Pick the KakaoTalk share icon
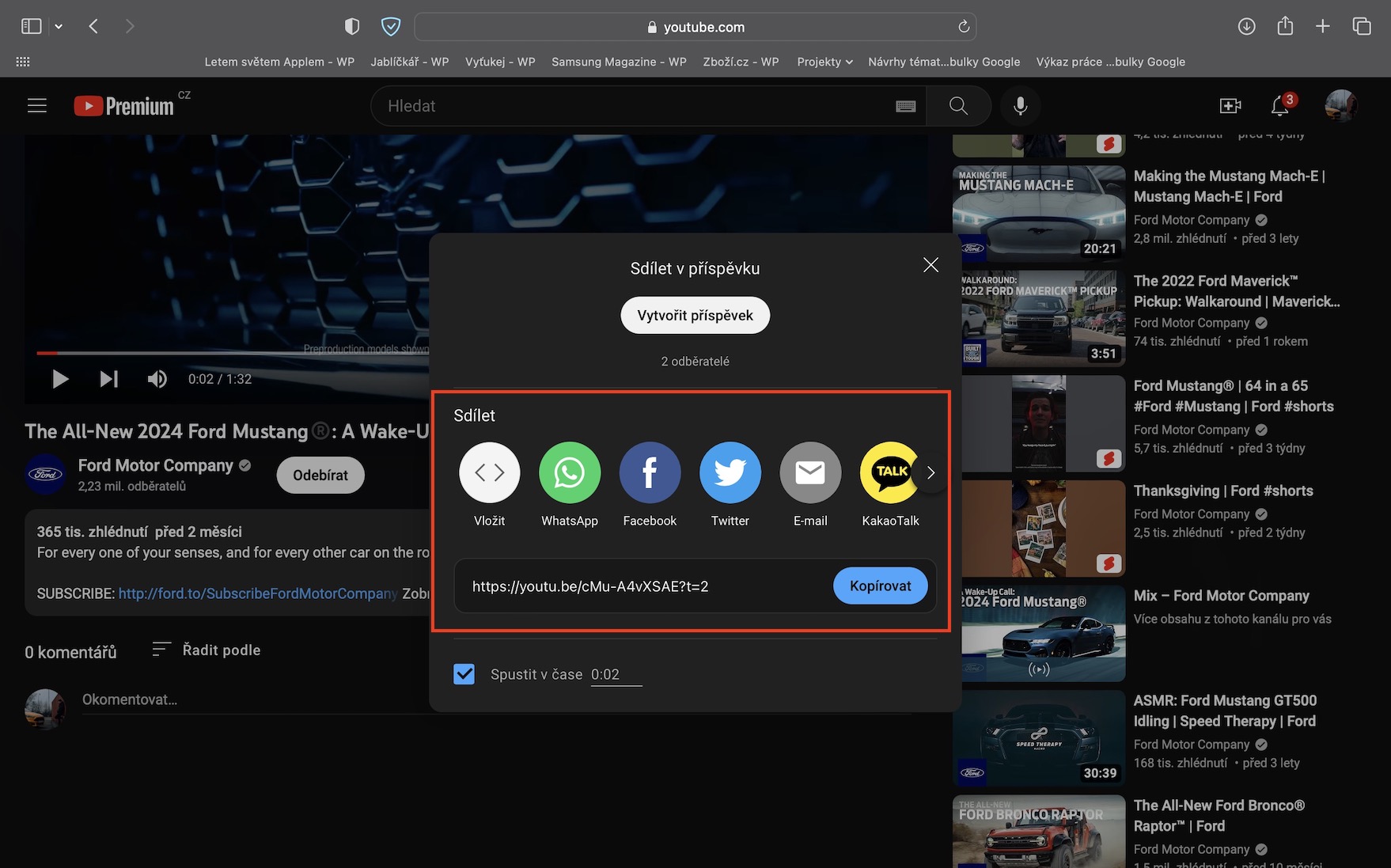The image size is (1391, 868). pyautogui.click(x=890, y=472)
